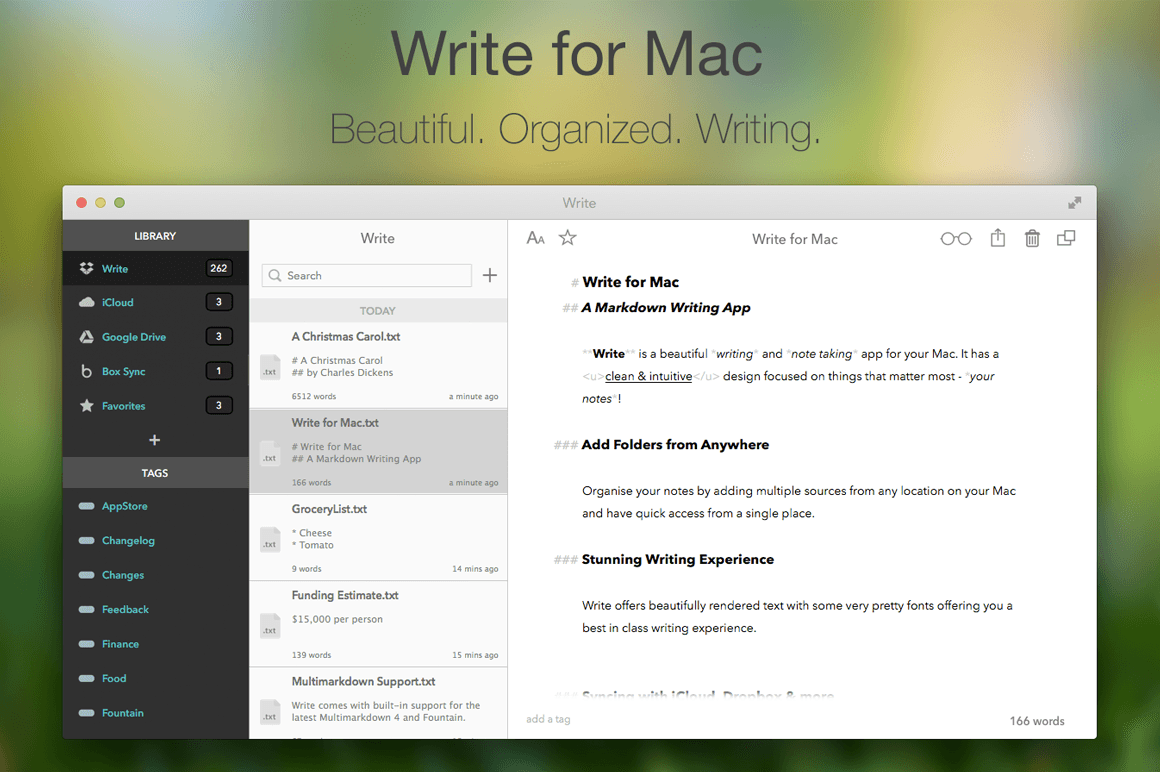Click '$15,000 per person' preview text
Image resolution: width=1160 pixels, height=772 pixels.
(337, 620)
